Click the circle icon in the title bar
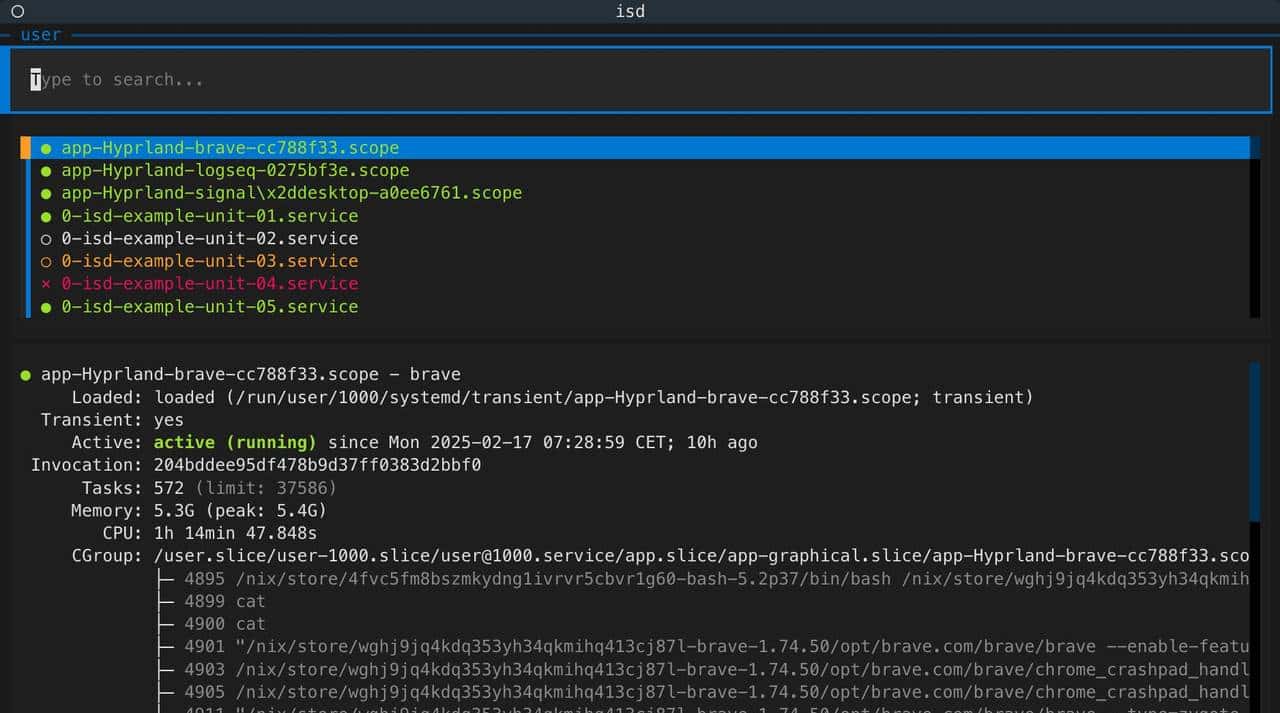 (17, 12)
